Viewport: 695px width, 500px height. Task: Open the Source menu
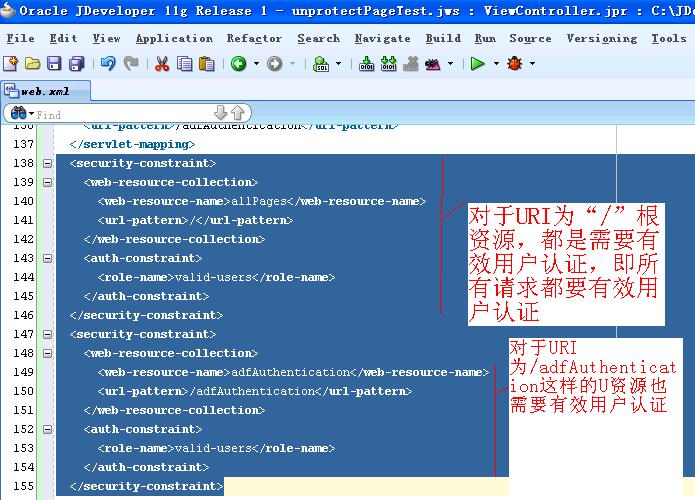530,39
